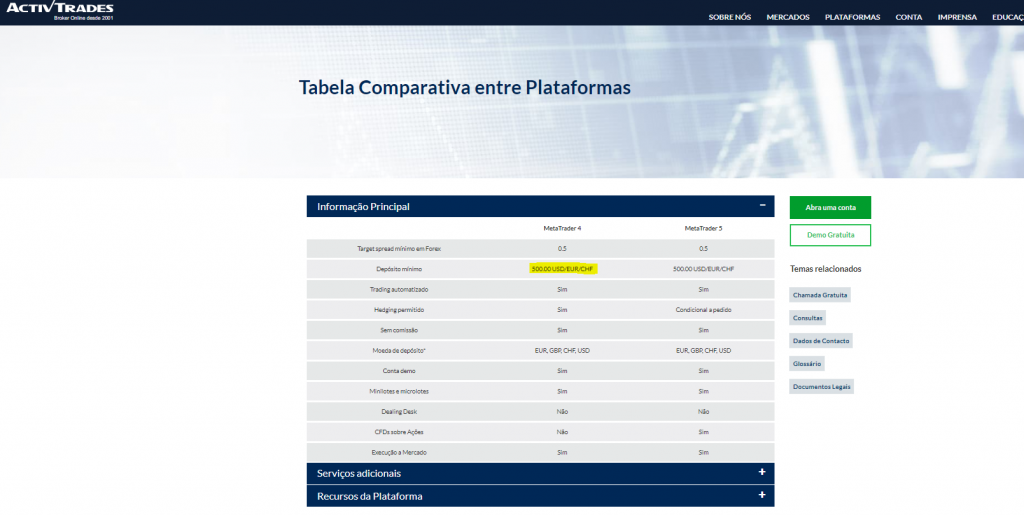Click the Dealing Desk row label

pos(398,412)
